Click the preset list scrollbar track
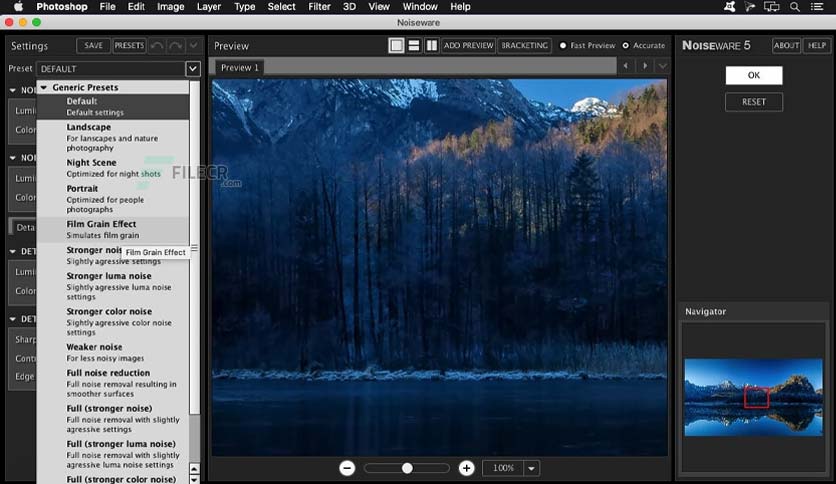Viewport: 836px width, 484px height. pyautogui.click(x=195, y=438)
